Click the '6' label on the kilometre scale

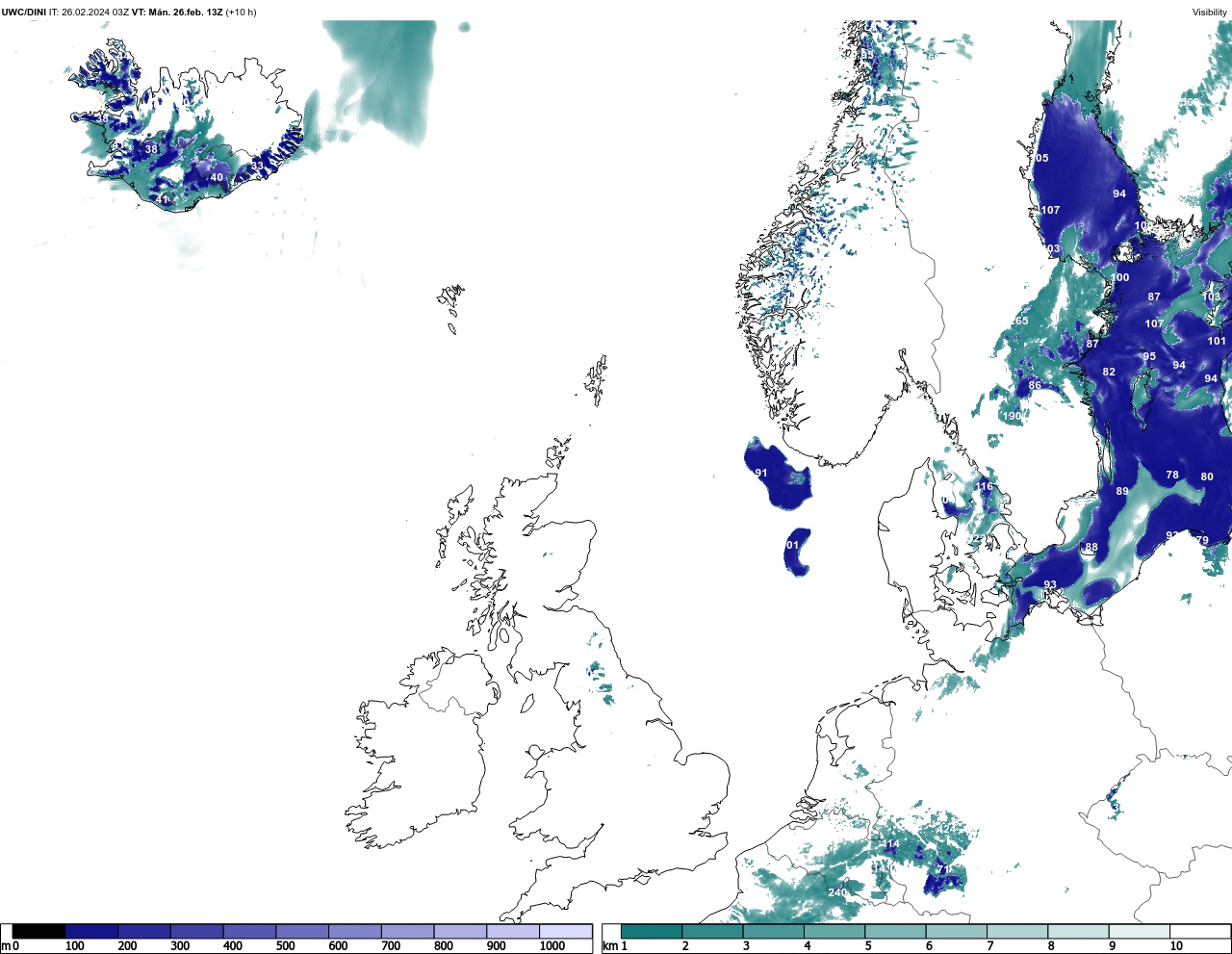[929, 946]
